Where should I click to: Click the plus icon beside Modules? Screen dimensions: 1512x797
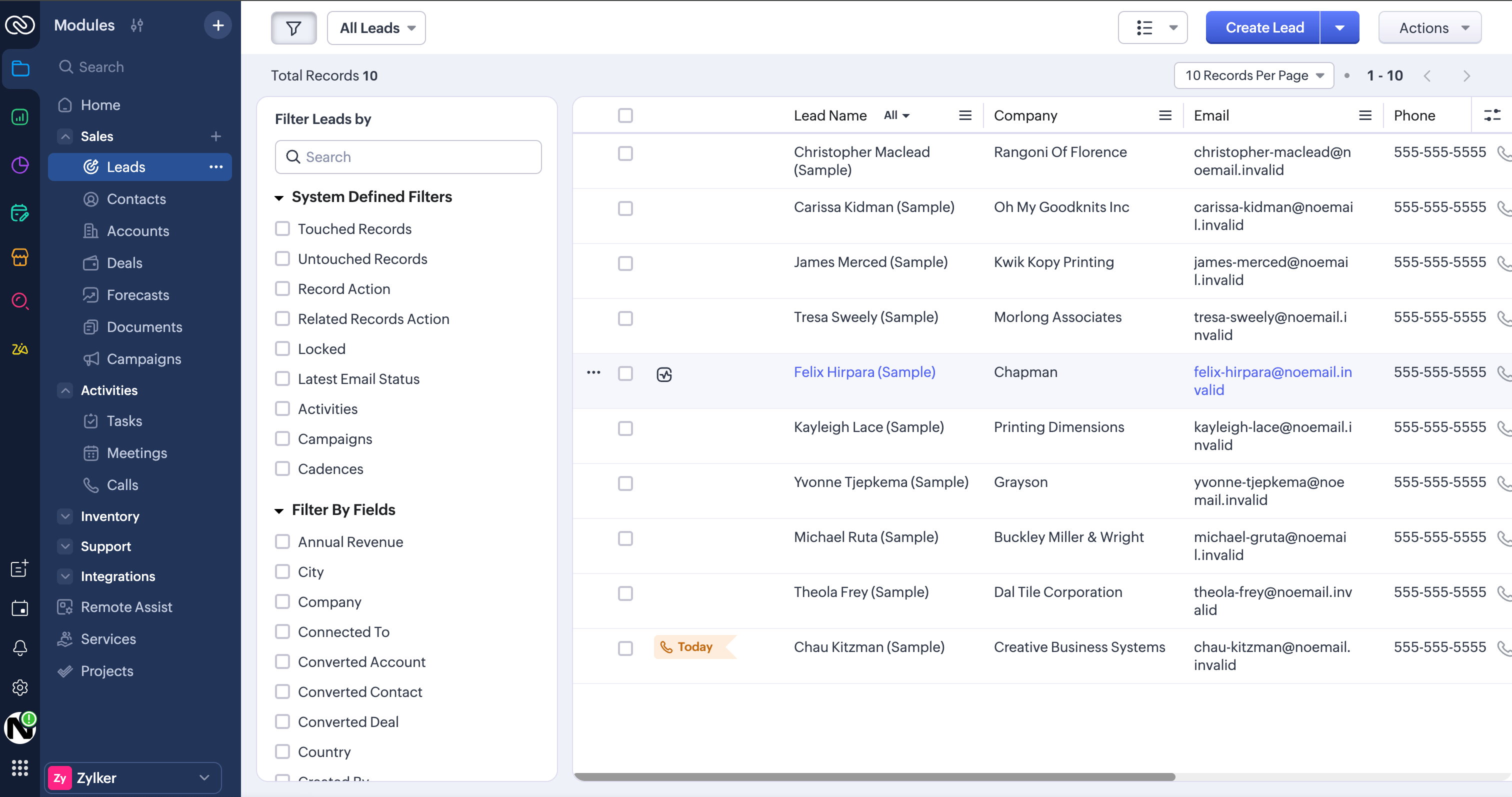(x=218, y=25)
